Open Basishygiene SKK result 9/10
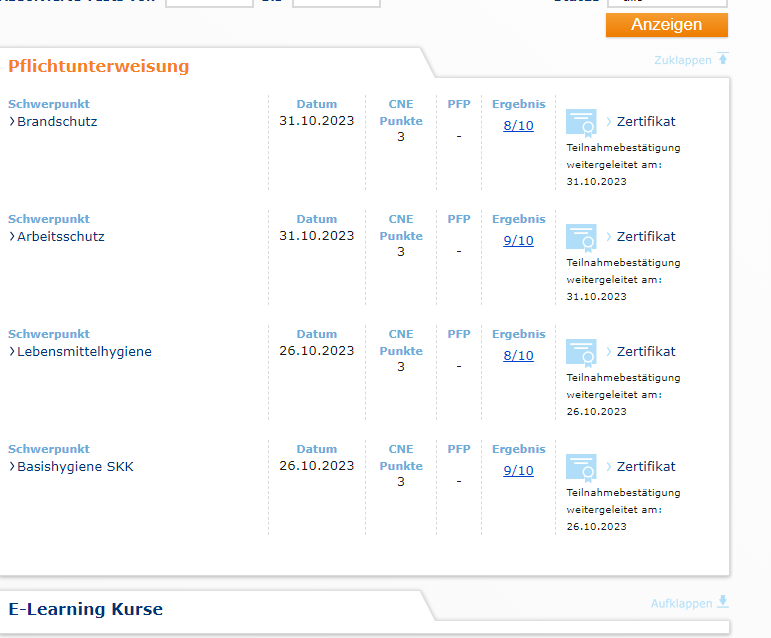The width and height of the screenshot is (771, 638). pyautogui.click(x=518, y=471)
